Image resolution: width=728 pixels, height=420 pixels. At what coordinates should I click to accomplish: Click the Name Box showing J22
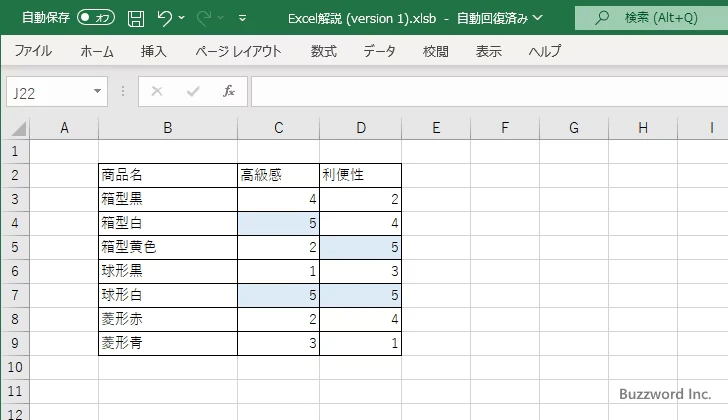coord(49,92)
